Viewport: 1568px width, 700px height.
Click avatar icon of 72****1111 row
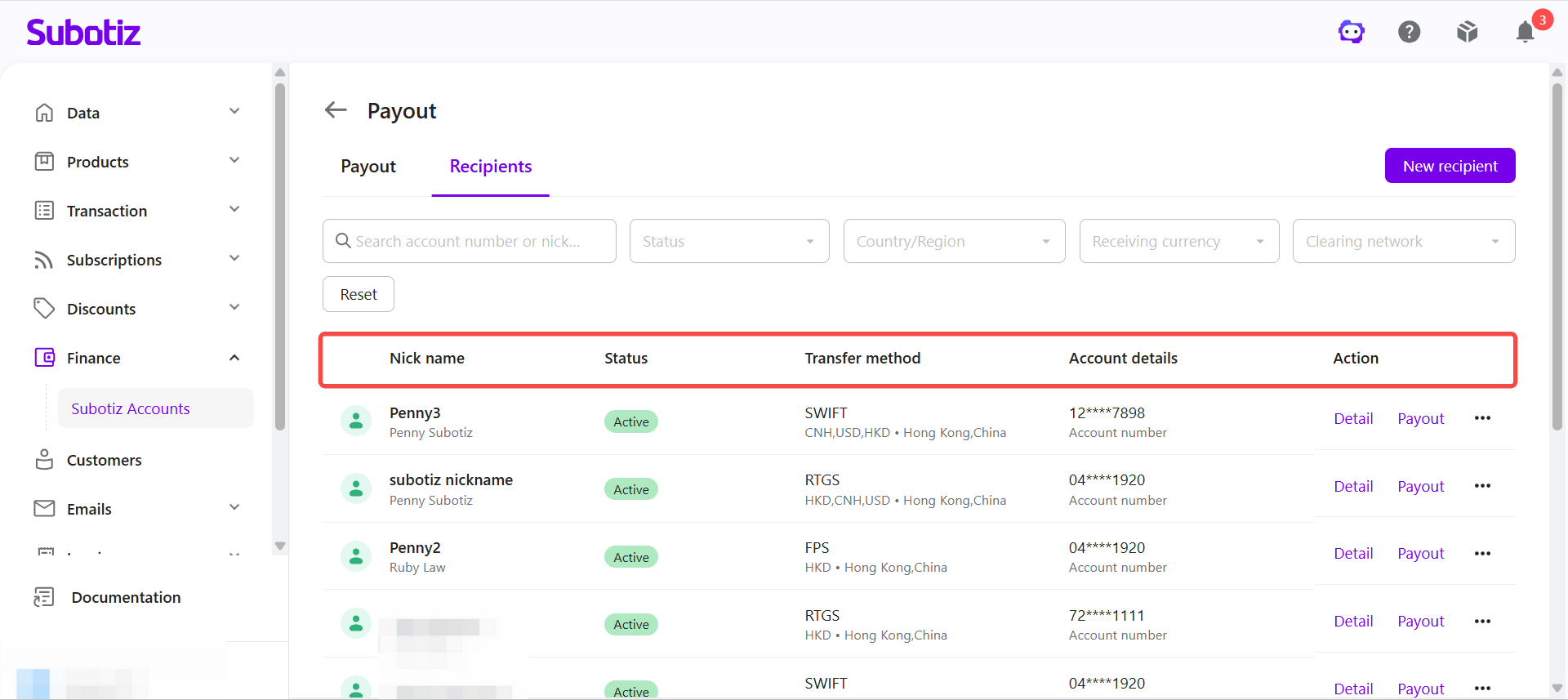(x=356, y=624)
